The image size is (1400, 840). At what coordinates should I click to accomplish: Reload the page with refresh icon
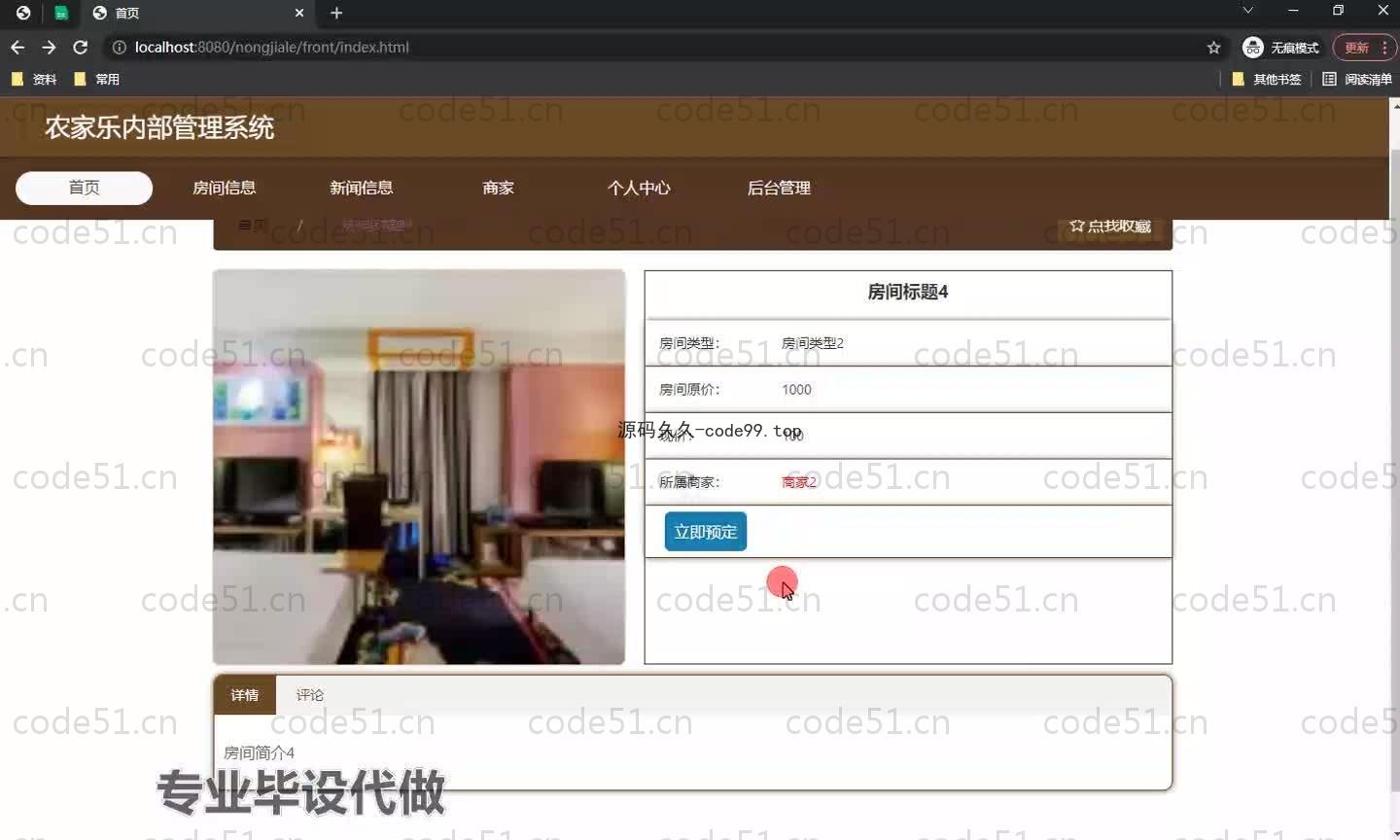pos(81,47)
